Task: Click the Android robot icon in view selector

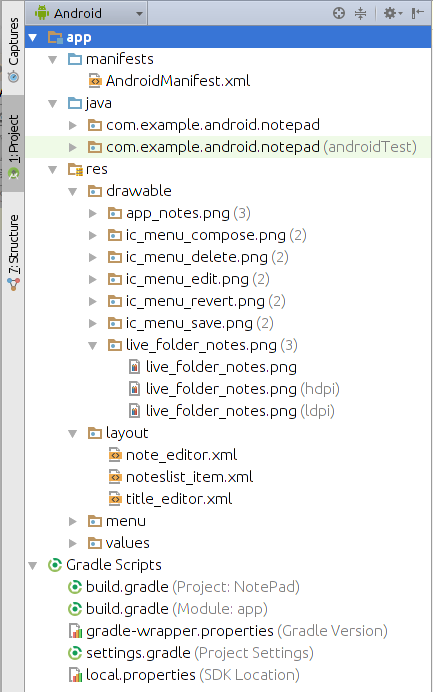Action: [x=42, y=13]
